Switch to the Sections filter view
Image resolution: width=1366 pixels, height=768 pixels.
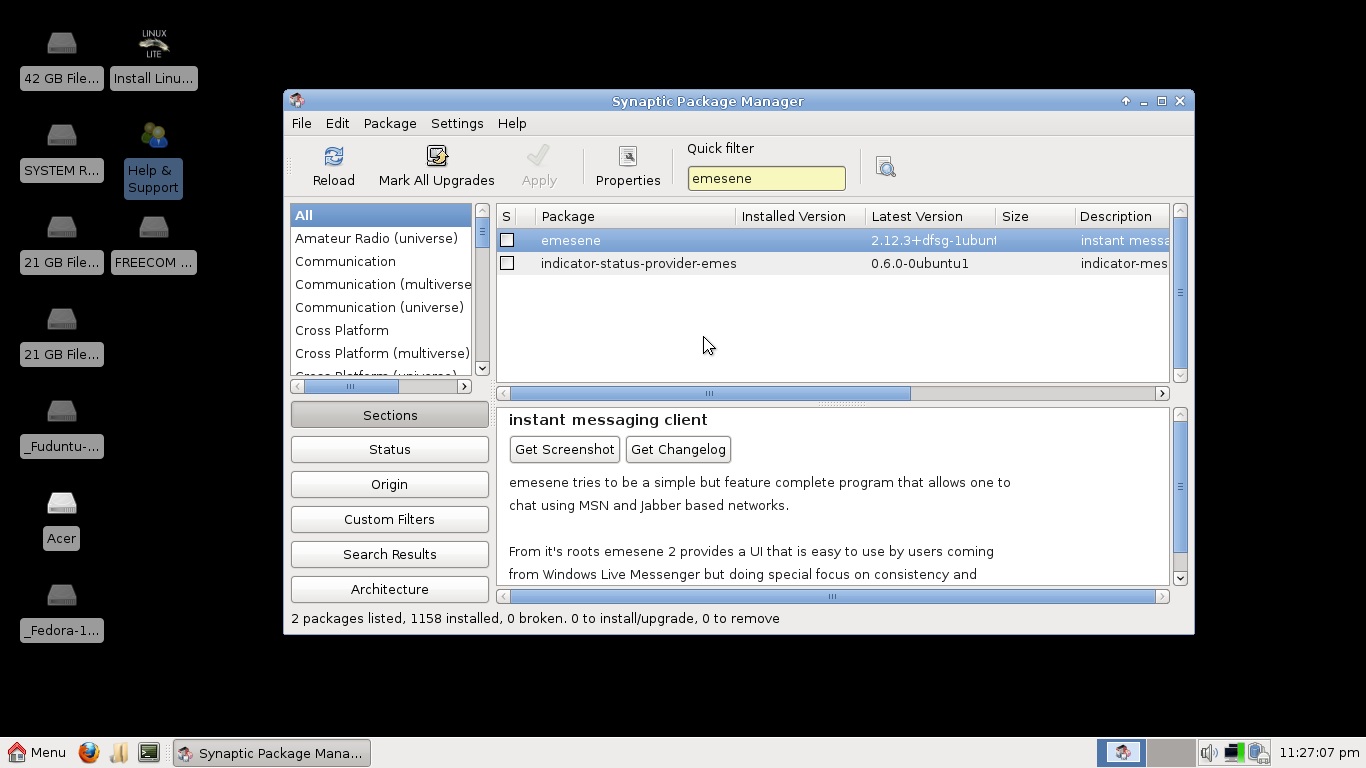pos(390,415)
